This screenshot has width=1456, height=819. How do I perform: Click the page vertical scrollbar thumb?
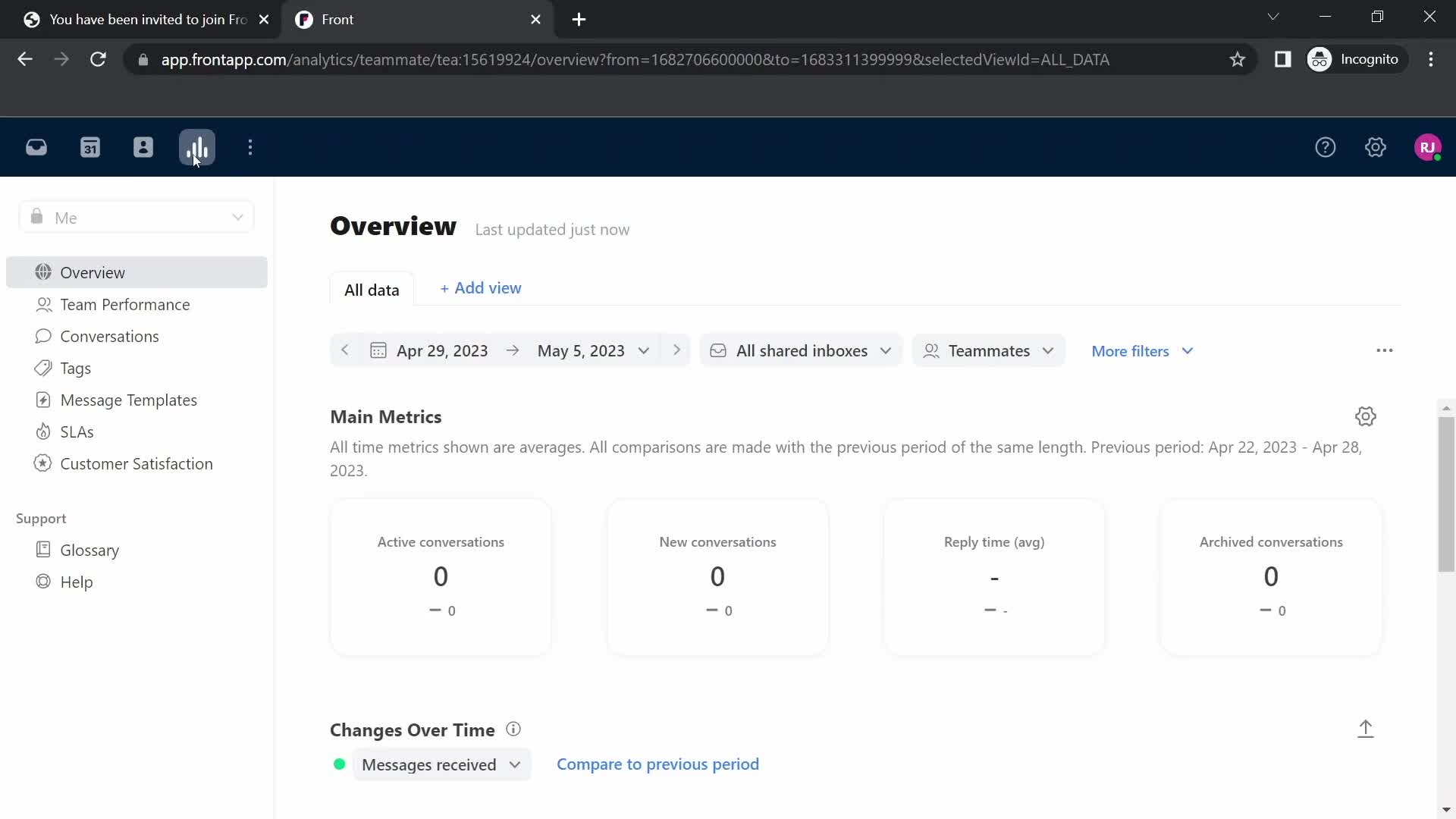[x=1446, y=494]
